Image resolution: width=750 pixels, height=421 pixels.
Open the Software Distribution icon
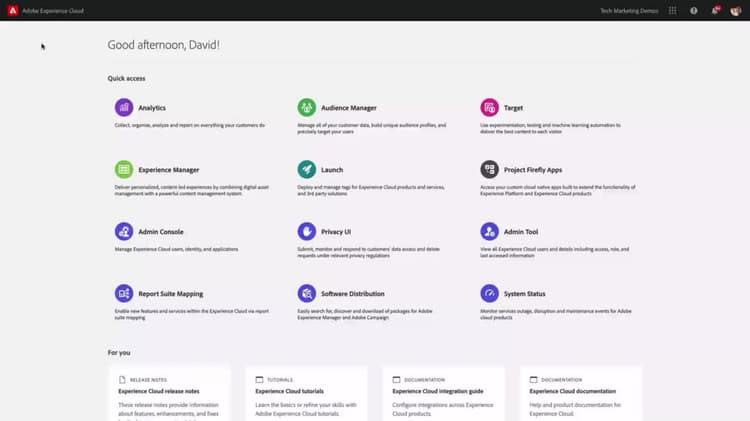(x=307, y=293)
